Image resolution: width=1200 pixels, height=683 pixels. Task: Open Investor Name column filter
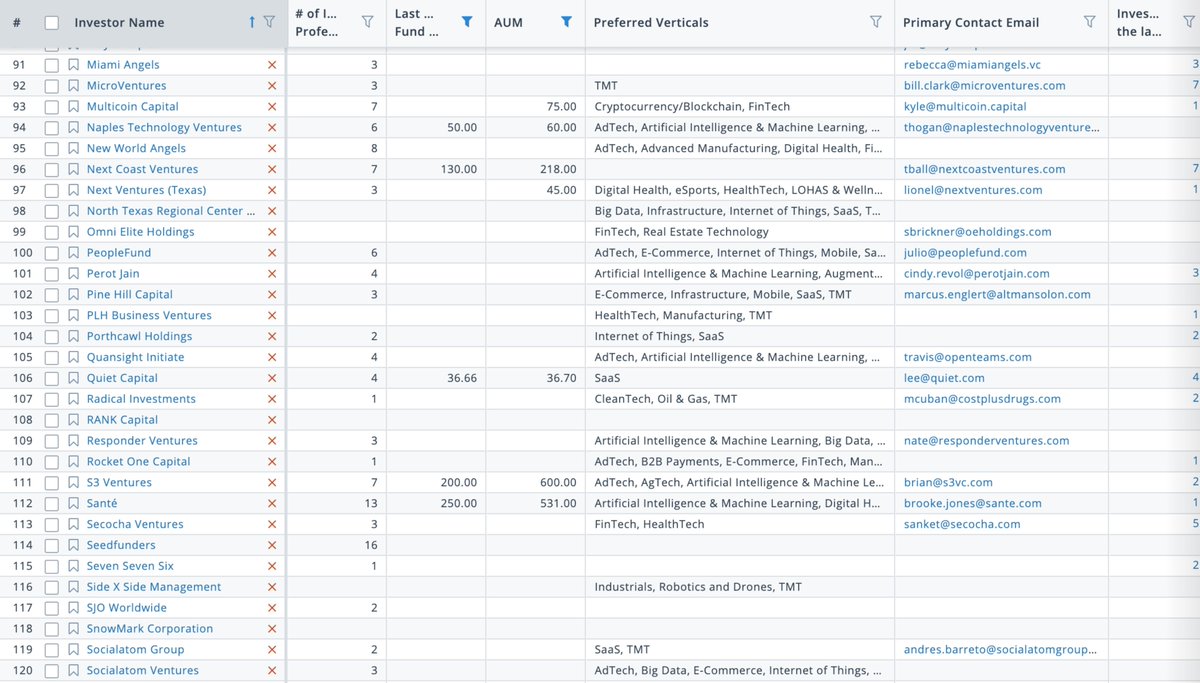pyautogui.click(x=268, y=22)
